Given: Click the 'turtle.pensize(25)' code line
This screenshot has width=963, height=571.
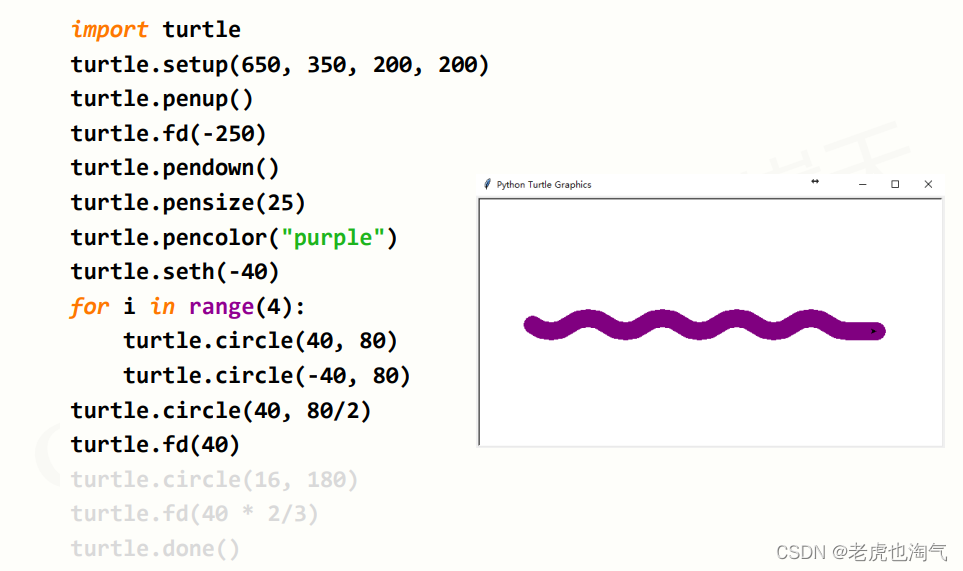Looking at the screenshot, I should pos(188,203).
